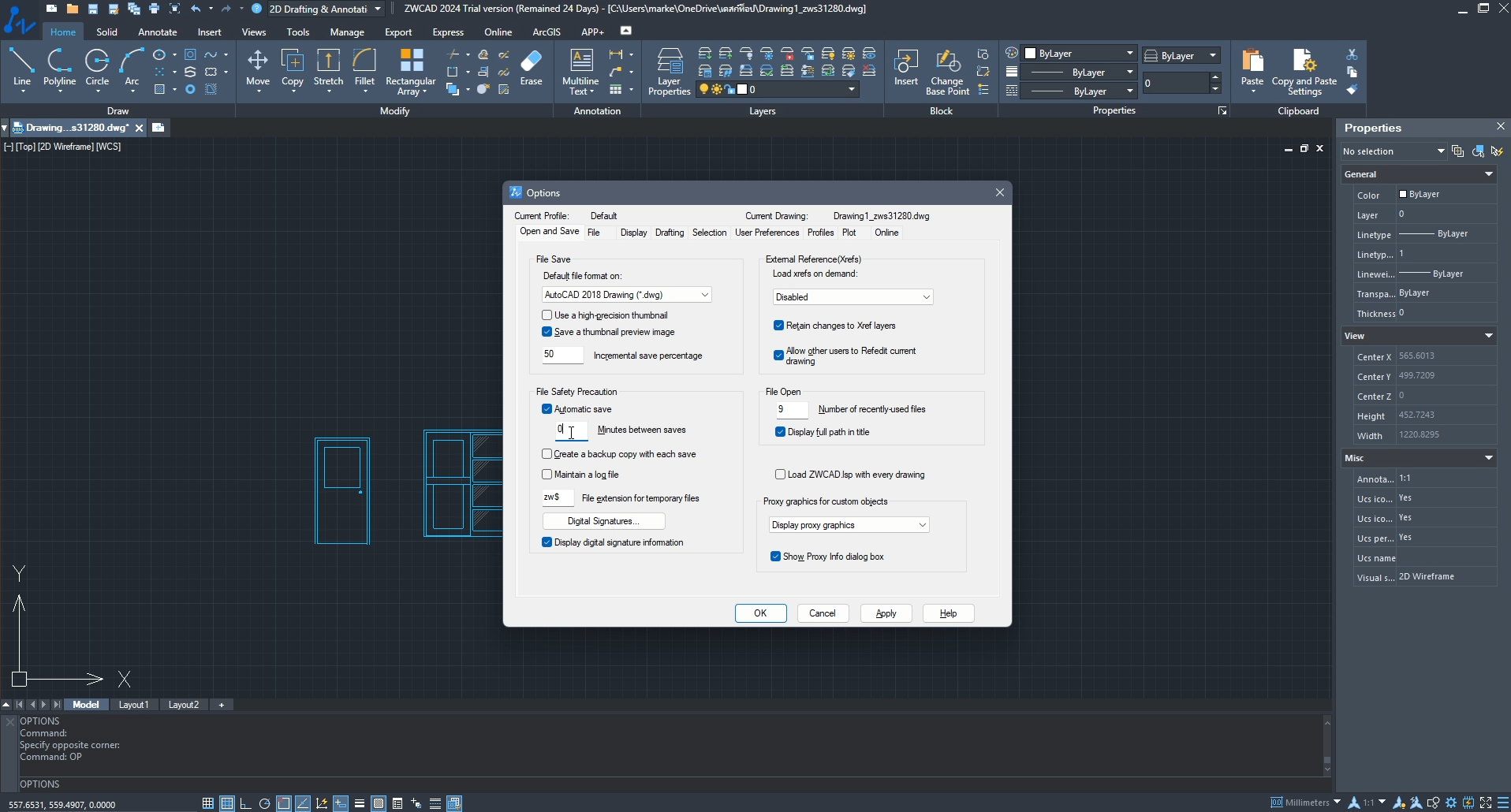Open Copy and Paste Settings
The image size is (1511, 812).
[x=1304, y=72]
